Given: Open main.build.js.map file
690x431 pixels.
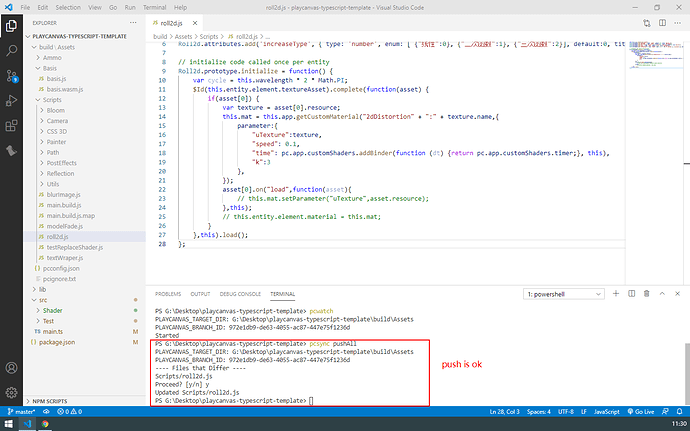Looking at the screenshot, I should pyautogui.click(x=70, y=216).
